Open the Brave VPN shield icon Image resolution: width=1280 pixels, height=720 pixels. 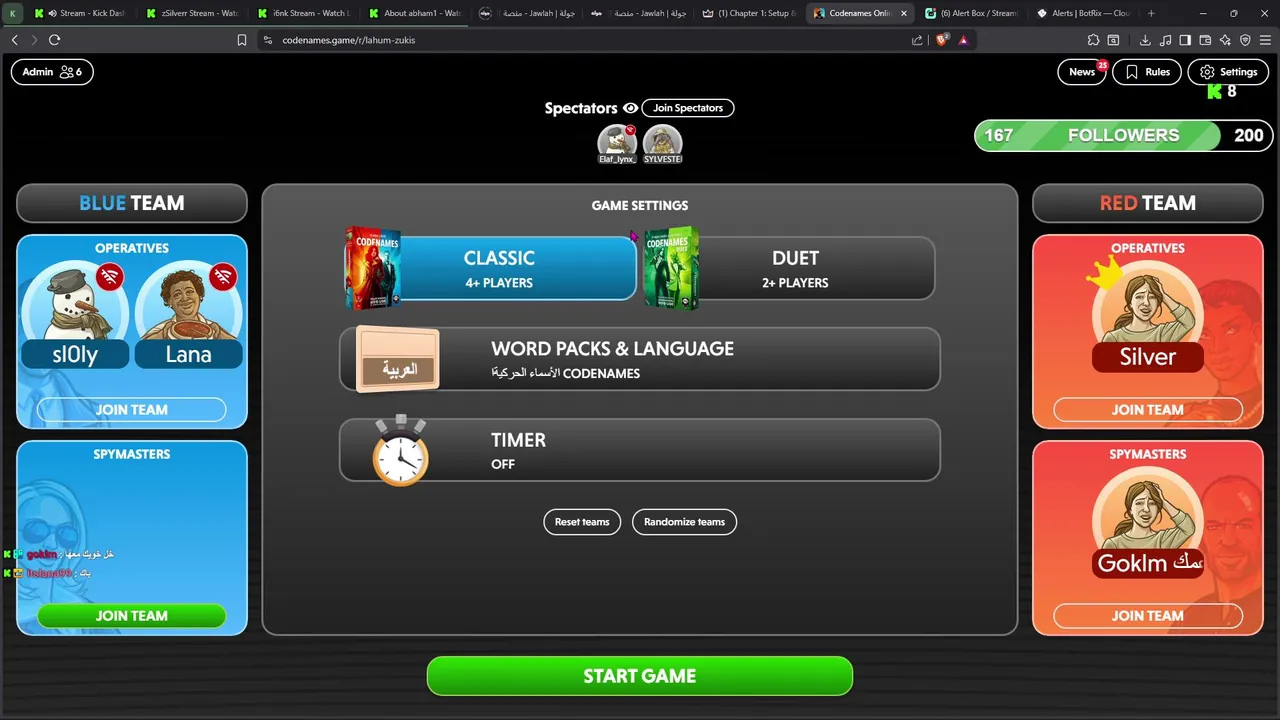[1245, 40]
